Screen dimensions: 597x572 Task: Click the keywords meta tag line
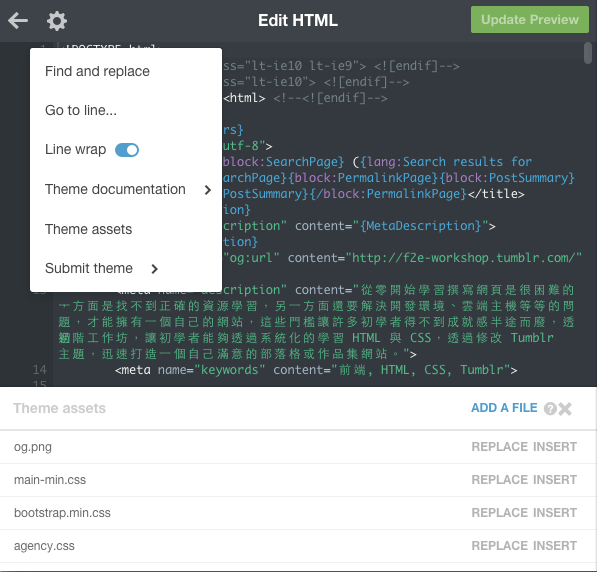(x=316, y=370)
